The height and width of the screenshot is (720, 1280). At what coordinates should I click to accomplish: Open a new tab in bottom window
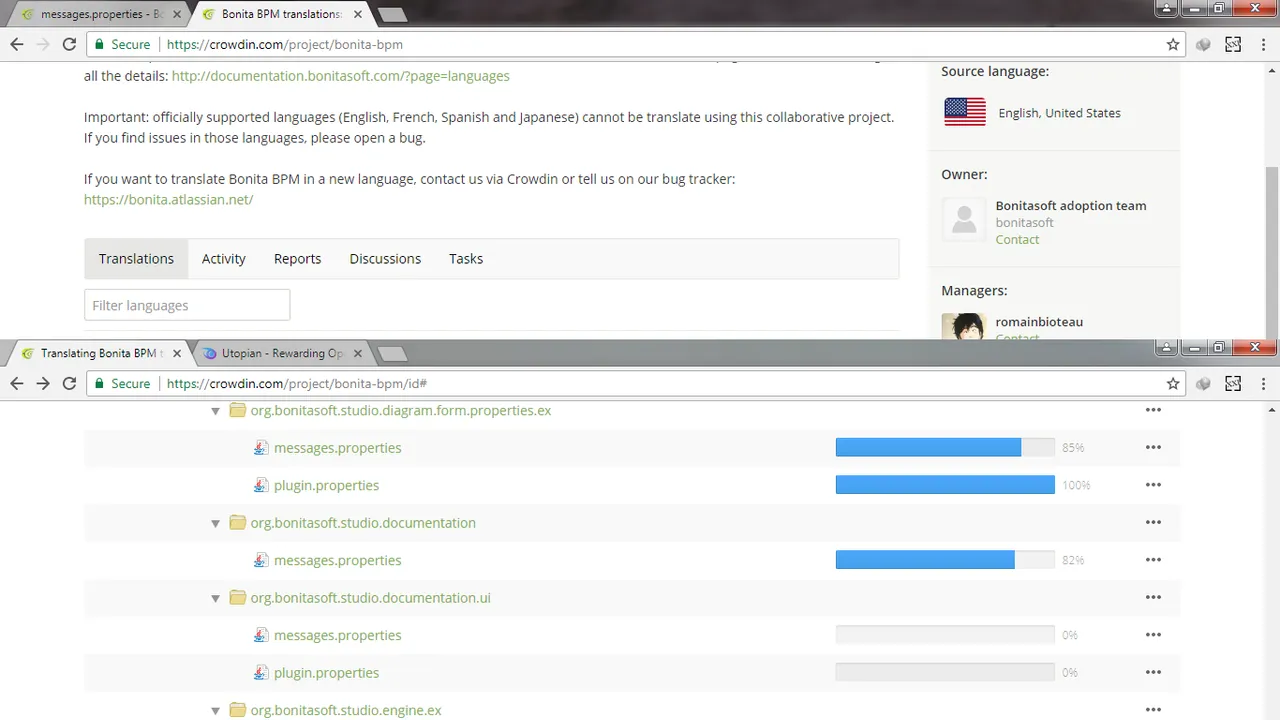[391, 353]
